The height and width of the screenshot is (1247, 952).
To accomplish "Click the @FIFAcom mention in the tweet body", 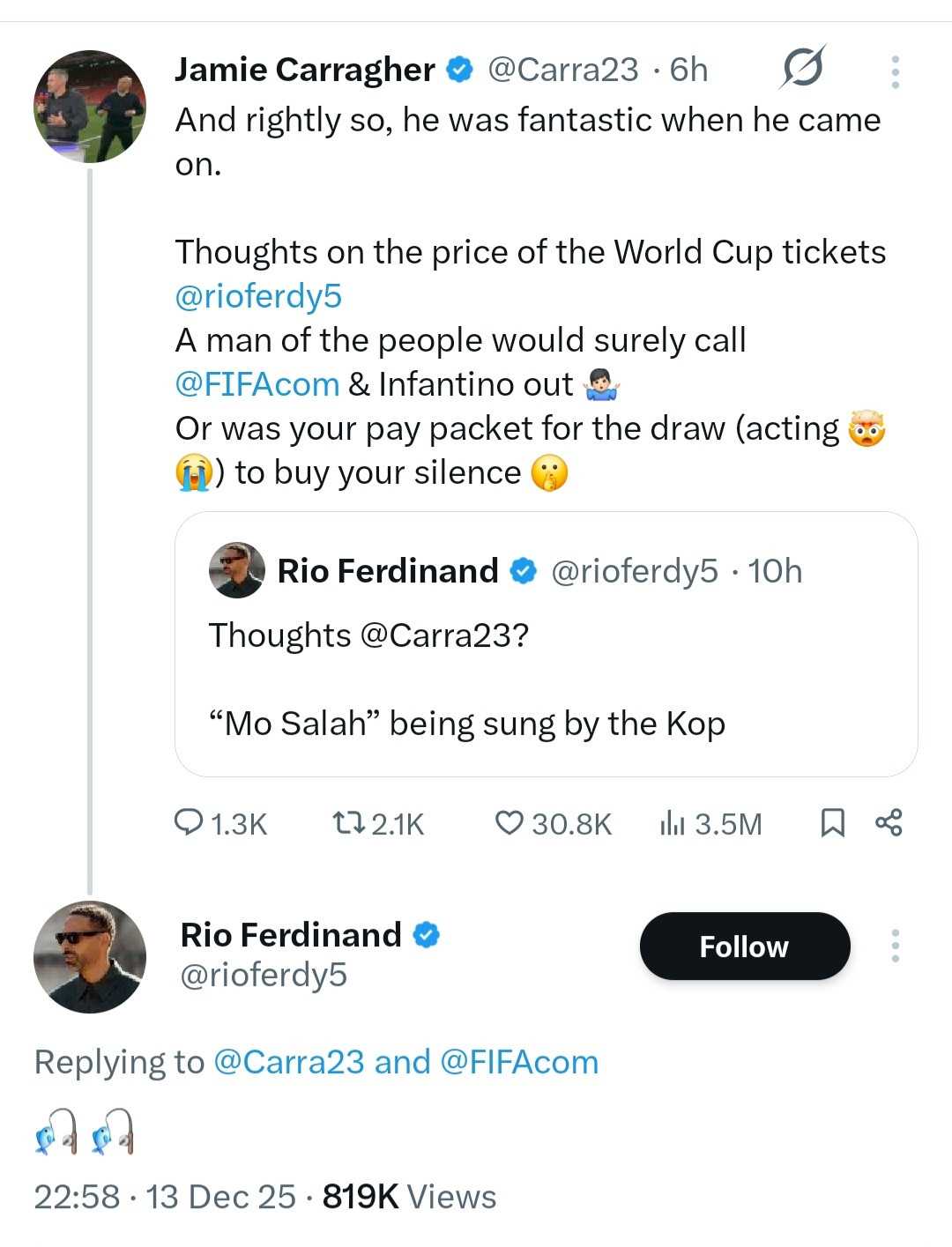I will point(257,384).
